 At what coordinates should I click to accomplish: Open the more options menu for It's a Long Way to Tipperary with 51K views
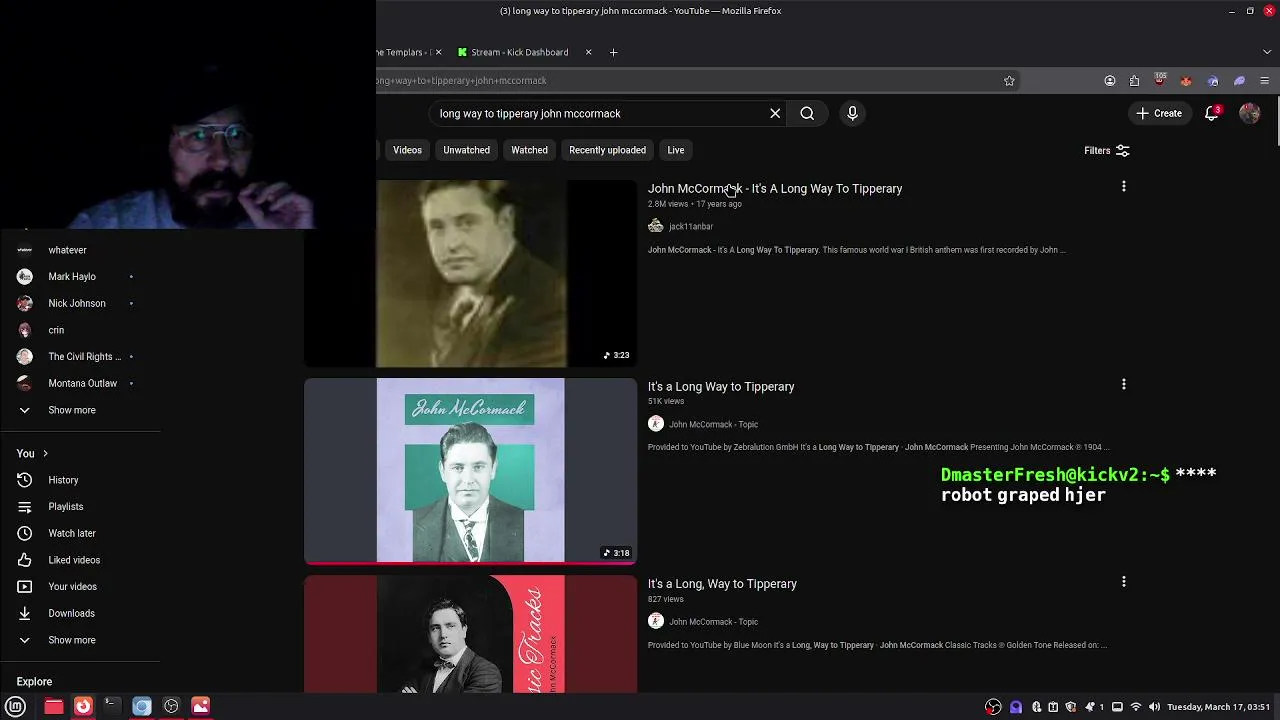coord(1123,385)
